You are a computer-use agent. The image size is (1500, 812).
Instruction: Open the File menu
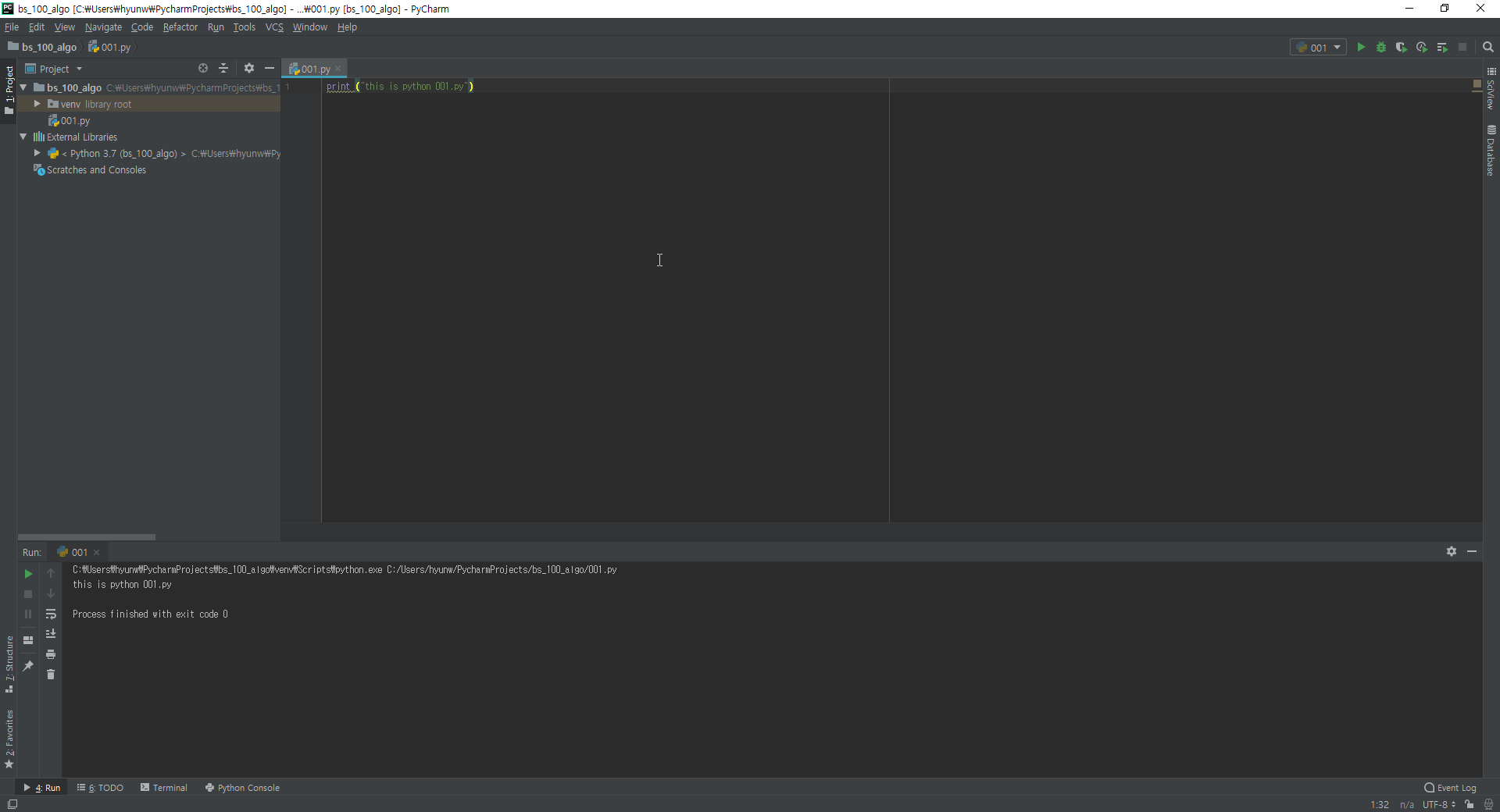point(12,27)
